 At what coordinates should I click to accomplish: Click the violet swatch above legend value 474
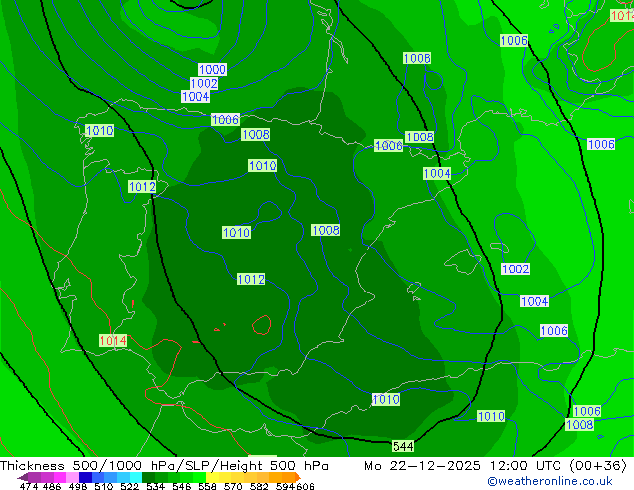pyautogui.click(x=34, y=477)
